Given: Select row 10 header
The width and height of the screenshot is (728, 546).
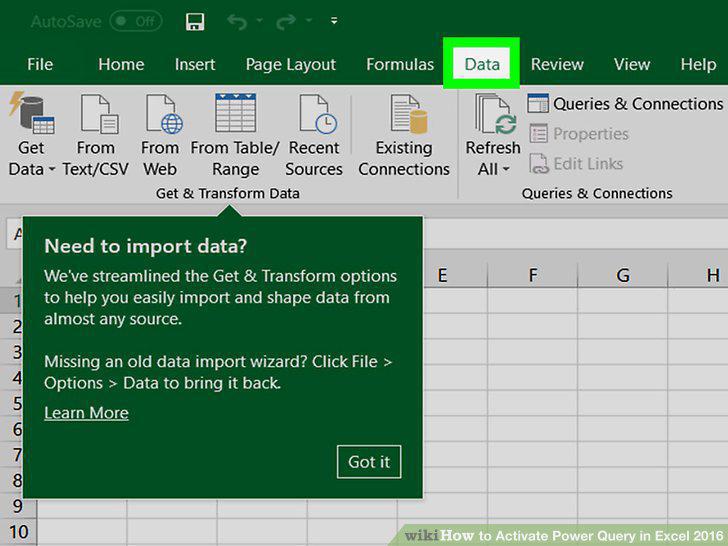Looking at the screenshot, I should pyautogui.click(x=18, y=532).
